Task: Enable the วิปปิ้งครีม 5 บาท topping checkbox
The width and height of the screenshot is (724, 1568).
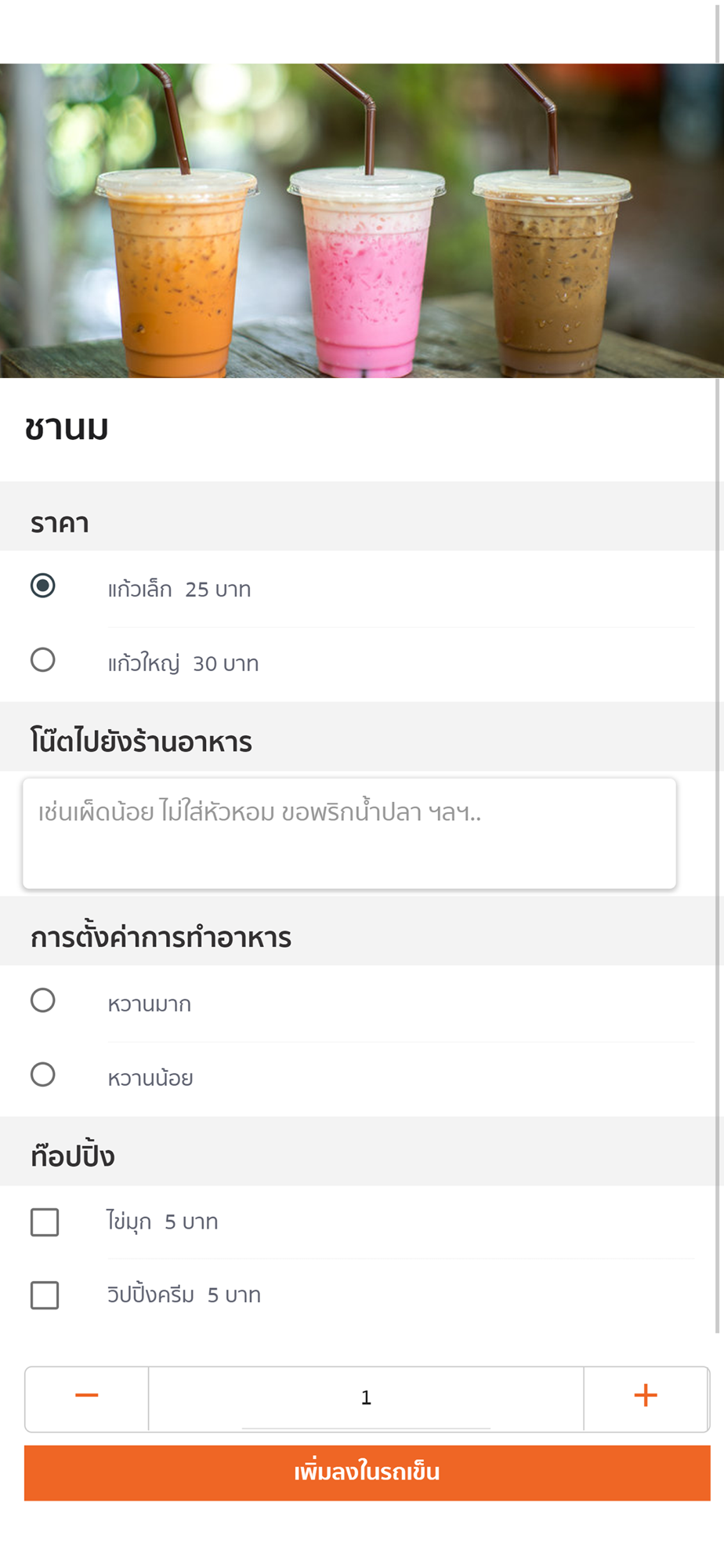Action: 45,1296
